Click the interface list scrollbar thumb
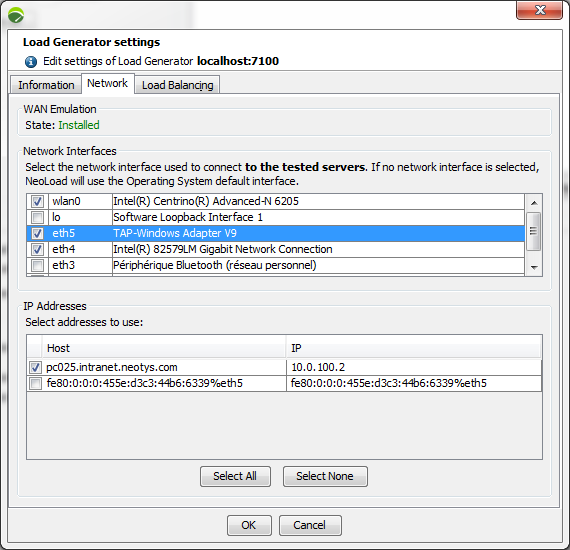 coord(534,231)
